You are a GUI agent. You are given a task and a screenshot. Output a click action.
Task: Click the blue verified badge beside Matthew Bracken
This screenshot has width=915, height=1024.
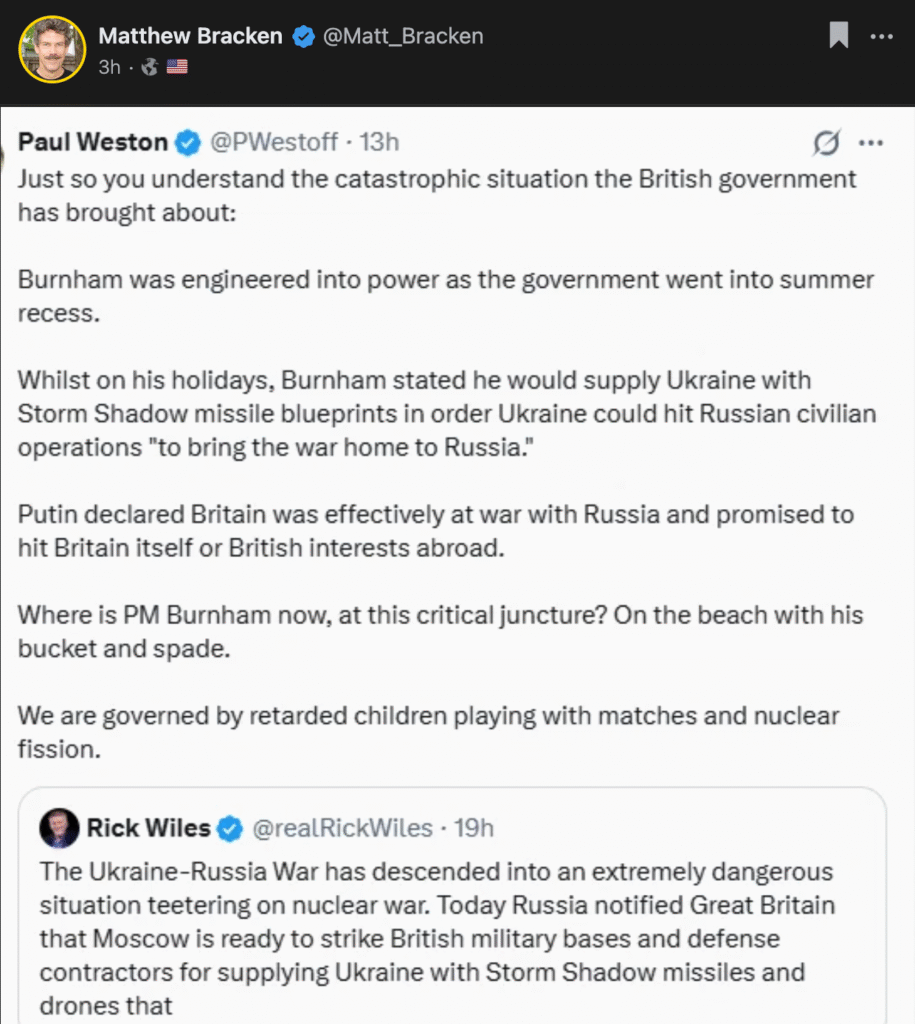tap(303, 37)
